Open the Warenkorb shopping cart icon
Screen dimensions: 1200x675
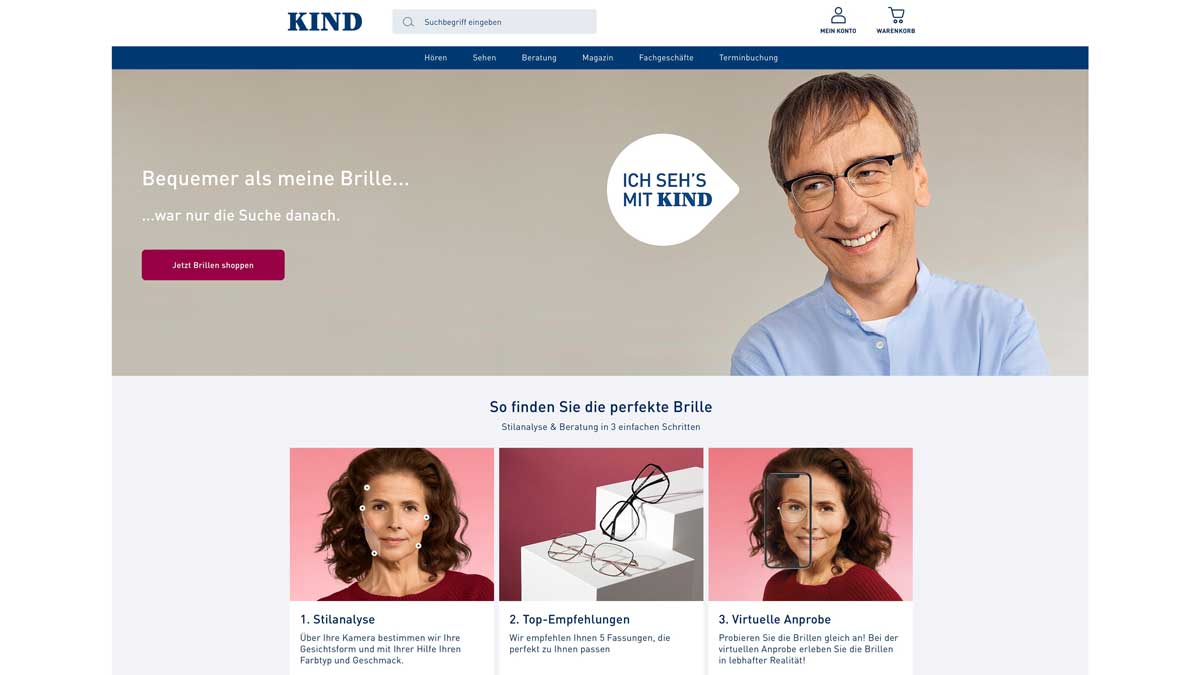(x=896, y=20)
